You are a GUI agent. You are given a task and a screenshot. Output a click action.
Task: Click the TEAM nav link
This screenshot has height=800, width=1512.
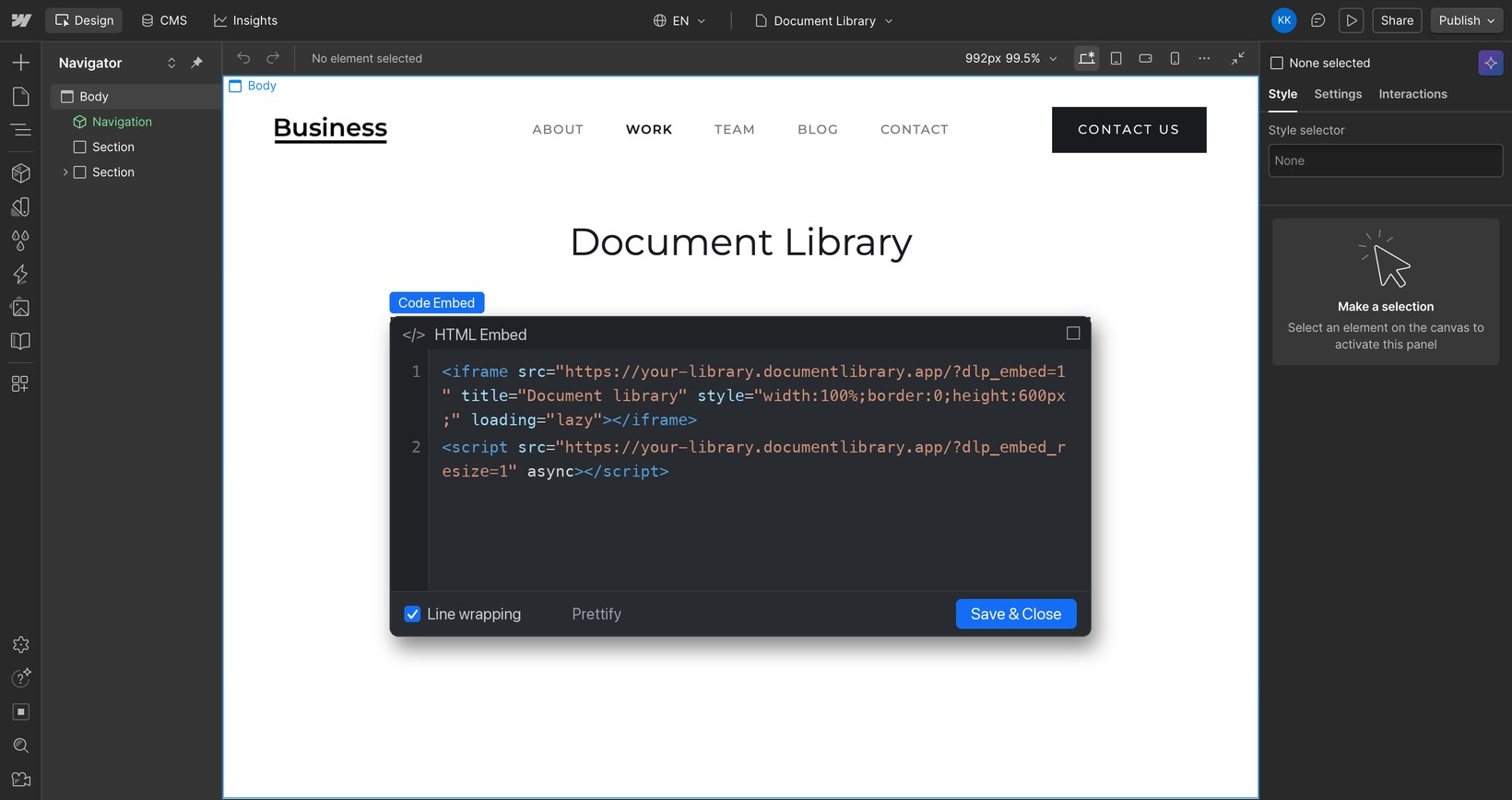point(734,130)
